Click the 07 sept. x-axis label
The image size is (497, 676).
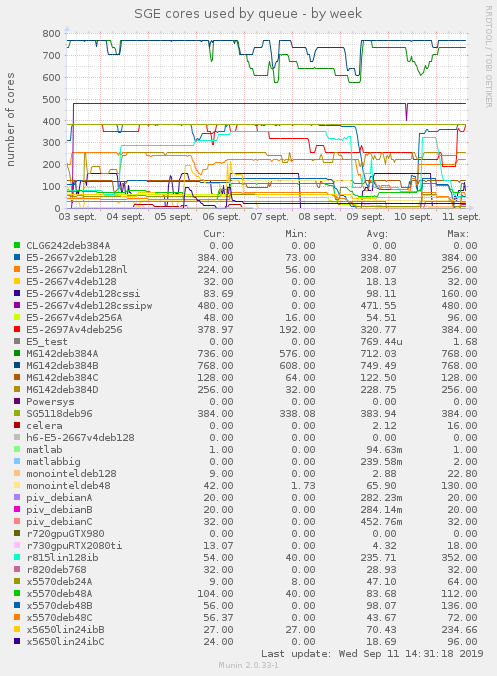click(269, 216)
